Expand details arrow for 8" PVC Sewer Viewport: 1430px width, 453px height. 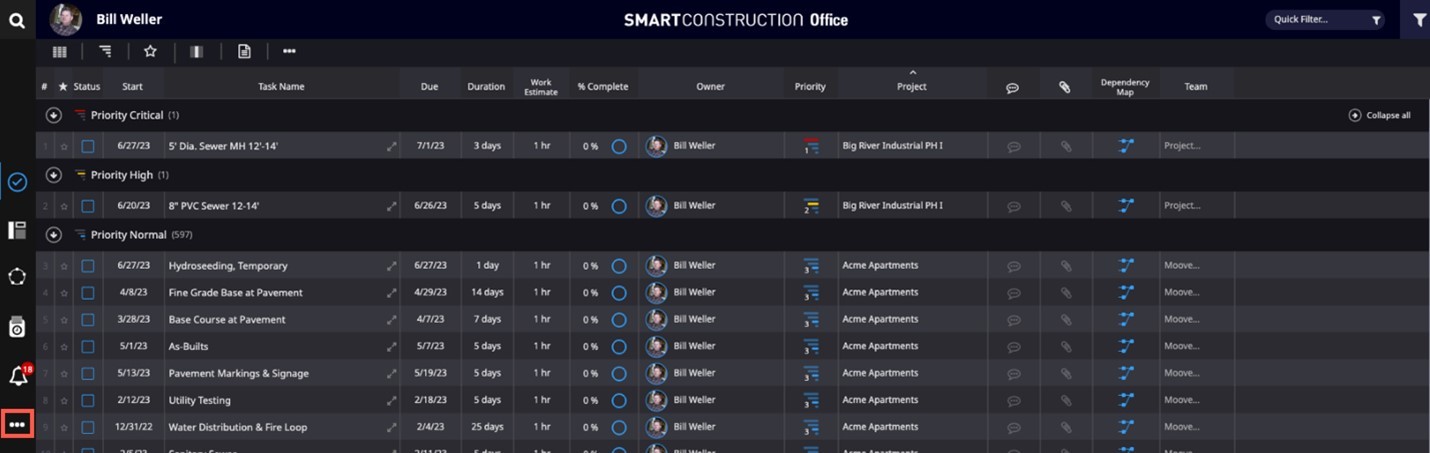392,207
